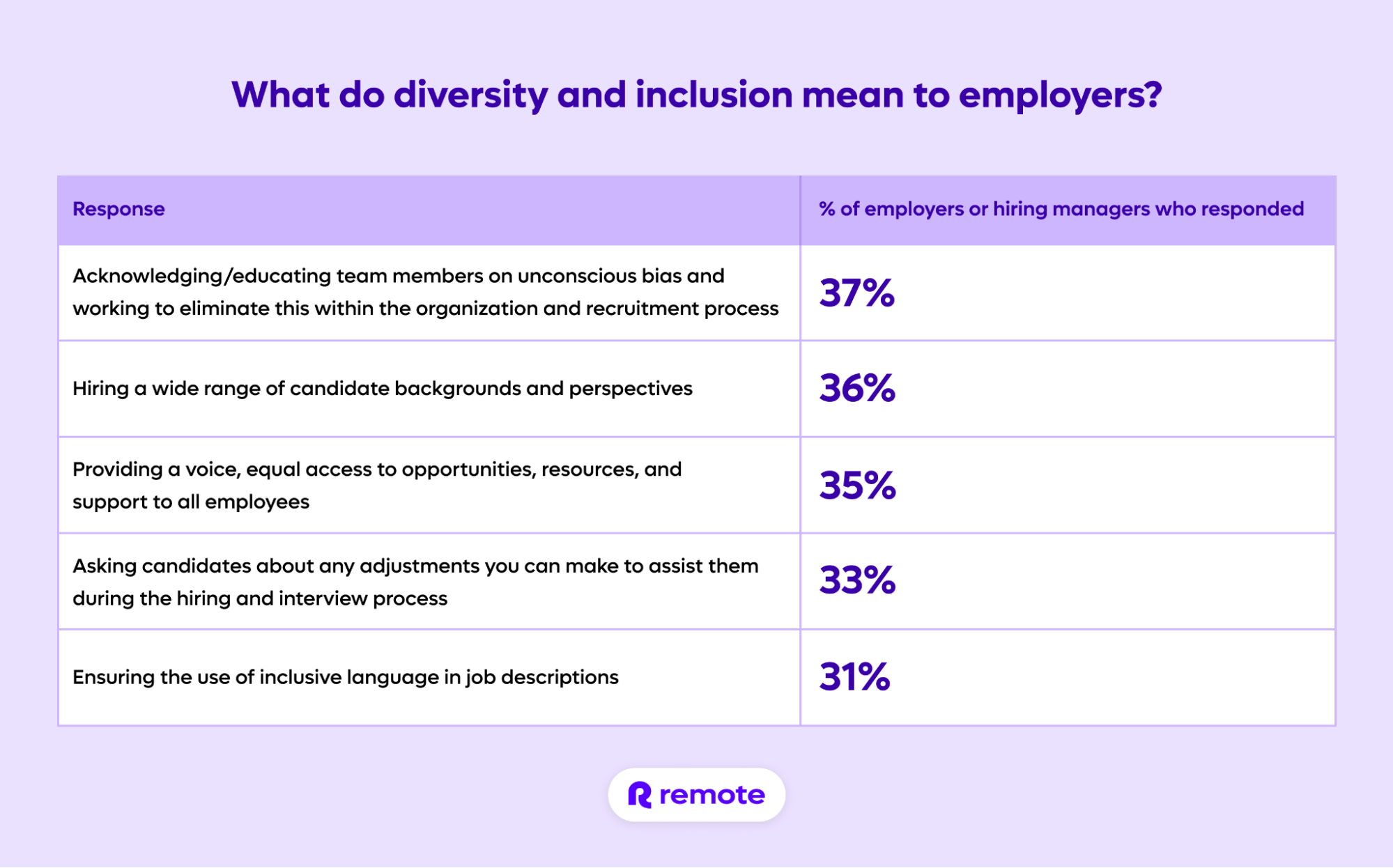Viewport: 1393px width, 868px height.
Task: Click the word 'inclusion' in the title
Action: (714, 95)
